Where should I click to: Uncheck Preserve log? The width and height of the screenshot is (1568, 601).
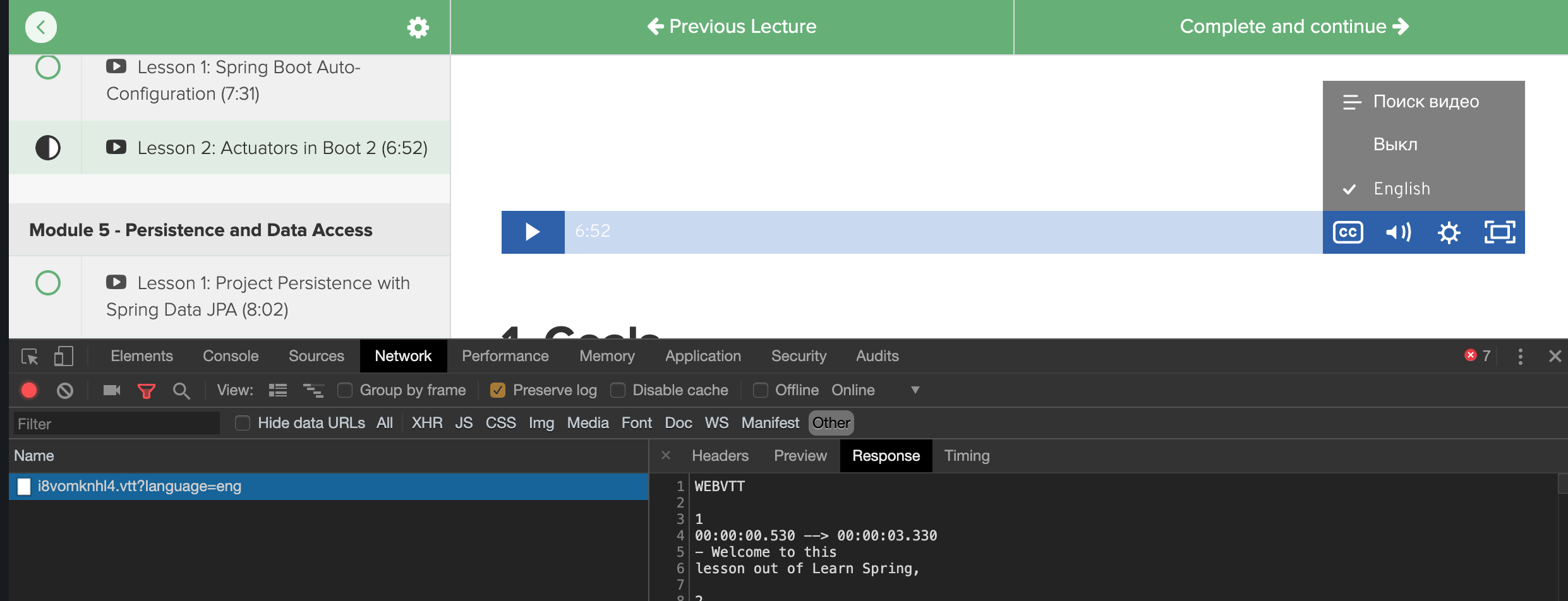pyautogui.click(x=498, y=391)
